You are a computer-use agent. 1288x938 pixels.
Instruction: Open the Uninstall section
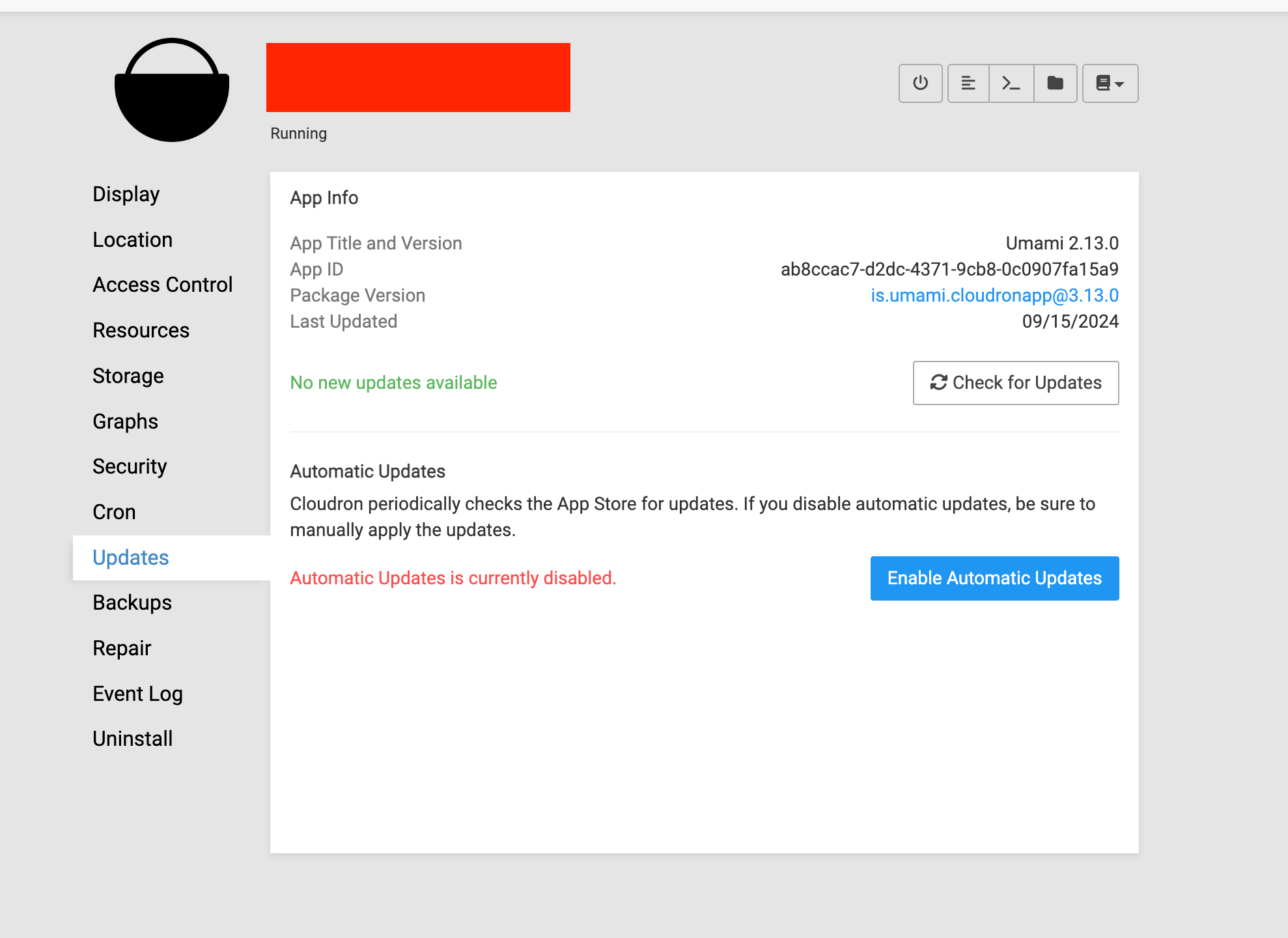pos(133,739)
